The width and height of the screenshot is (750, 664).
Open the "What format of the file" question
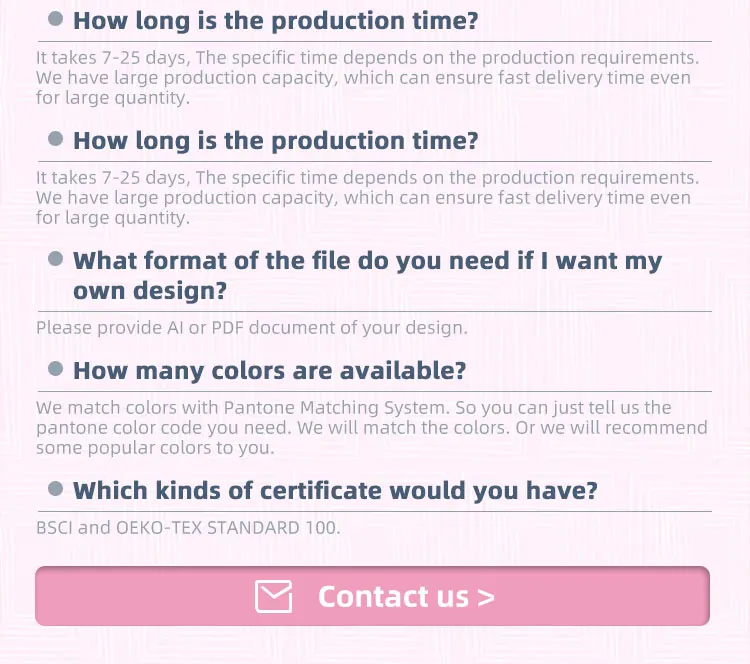coord(367,262)
